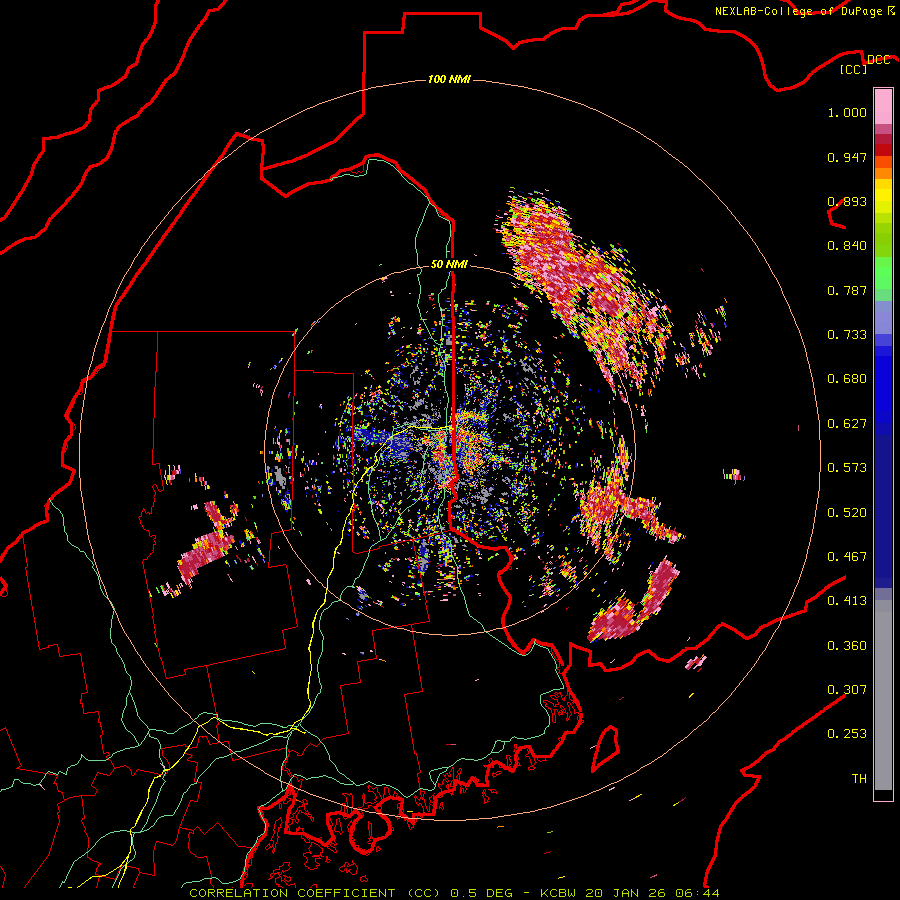900x900 pixels.
Task: Select the 0.733 legend value
Action: pyautogui.click(x=847, y=335)
